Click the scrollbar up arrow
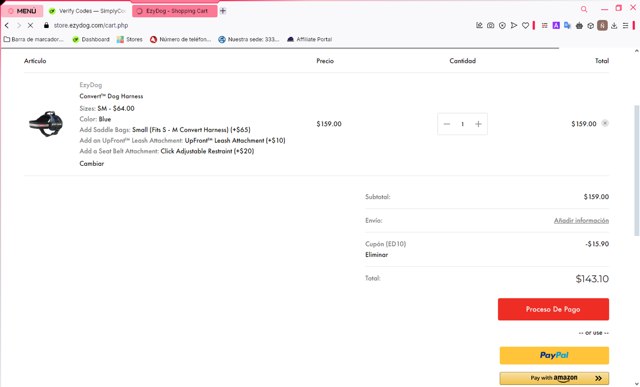 point(636,51)
